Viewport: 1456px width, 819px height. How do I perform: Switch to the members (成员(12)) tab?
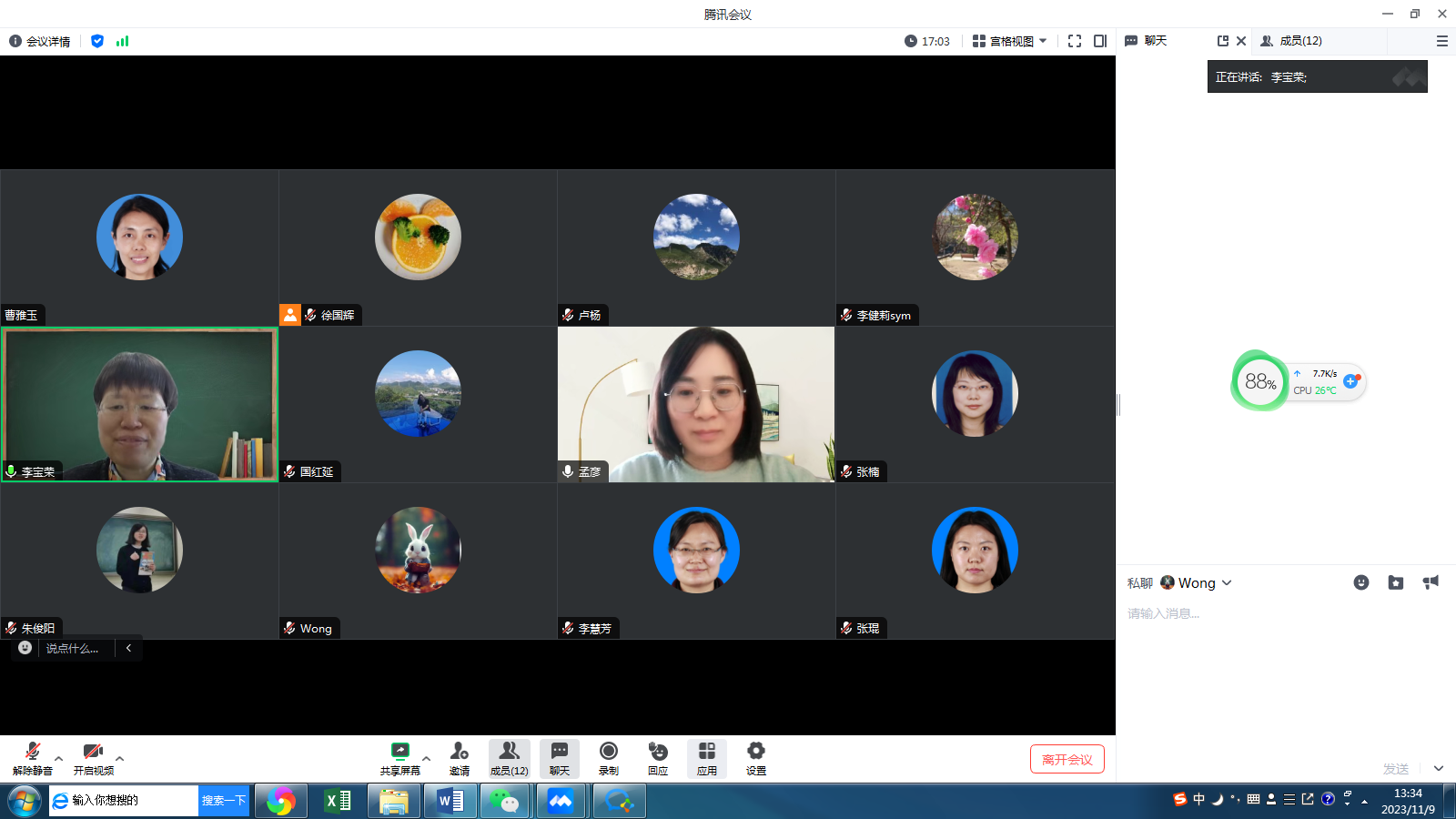[1292, 41]
